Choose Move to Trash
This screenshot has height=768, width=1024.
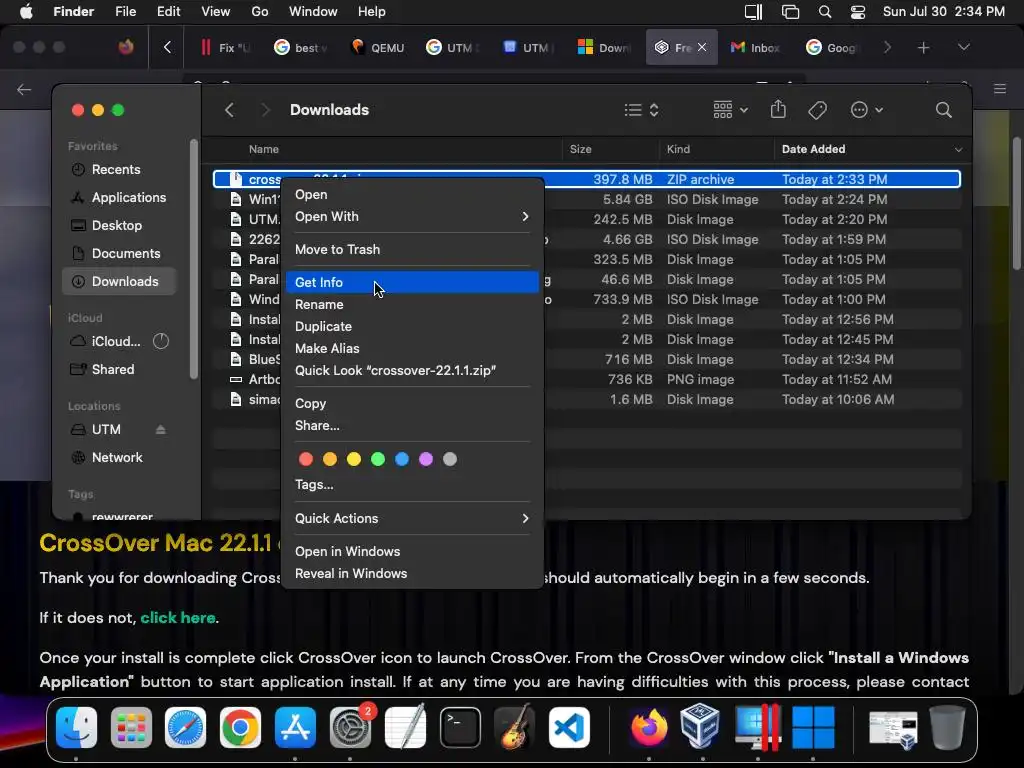point(412,249)
